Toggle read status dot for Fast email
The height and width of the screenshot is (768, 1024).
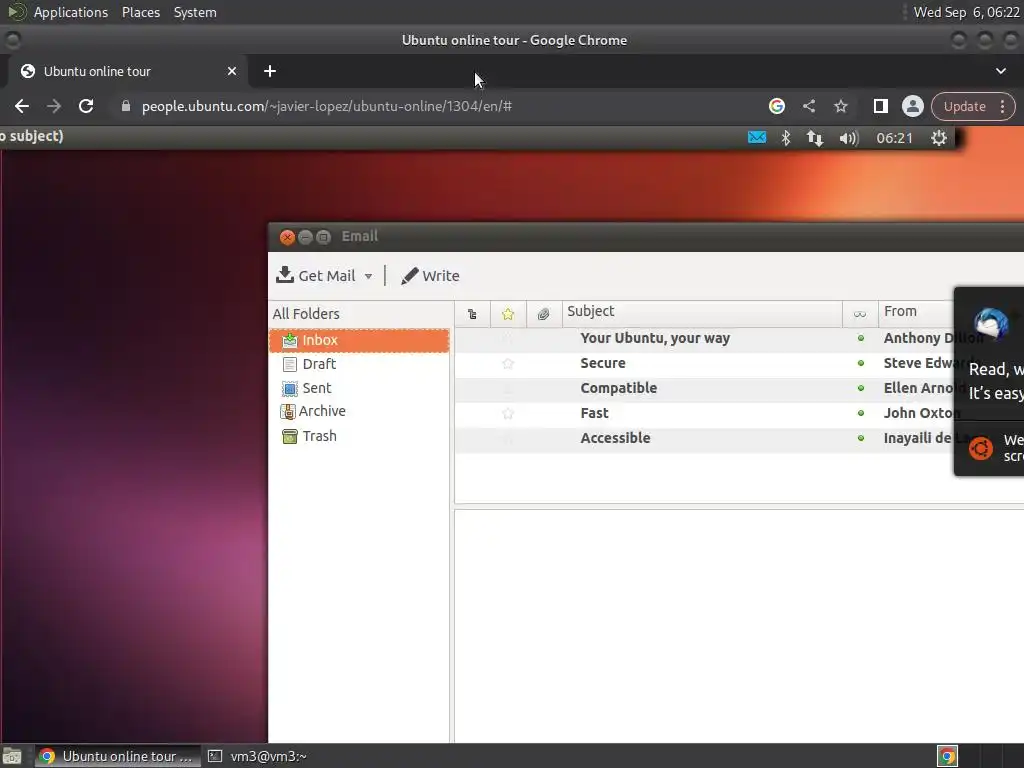click(861, 413)
